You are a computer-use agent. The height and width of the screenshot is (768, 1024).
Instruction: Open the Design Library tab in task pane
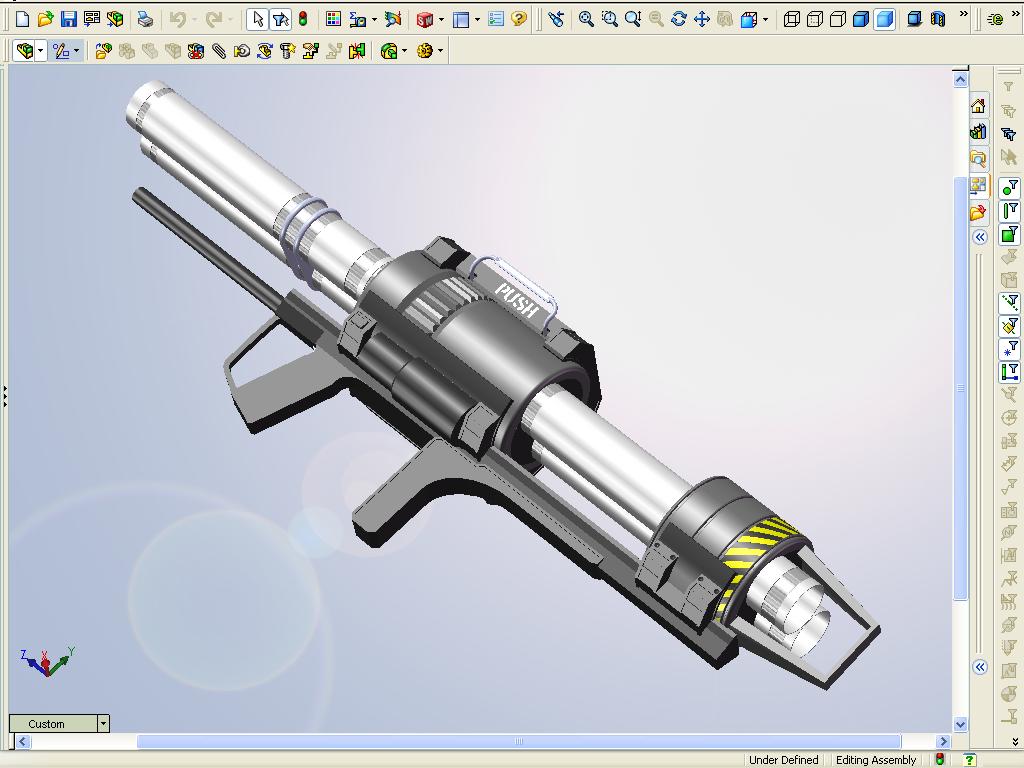[x=978, y=132]
